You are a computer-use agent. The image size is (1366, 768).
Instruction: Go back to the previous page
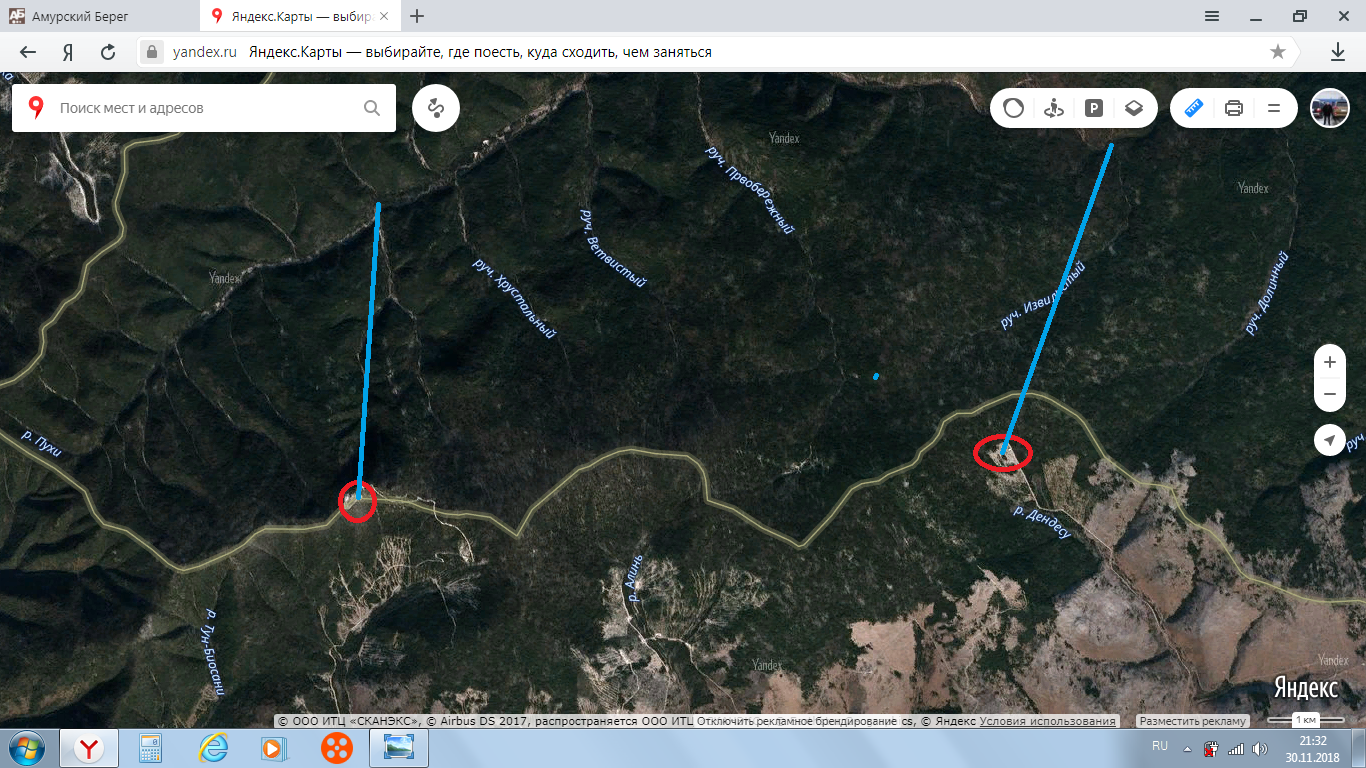[x=28, y=52]
